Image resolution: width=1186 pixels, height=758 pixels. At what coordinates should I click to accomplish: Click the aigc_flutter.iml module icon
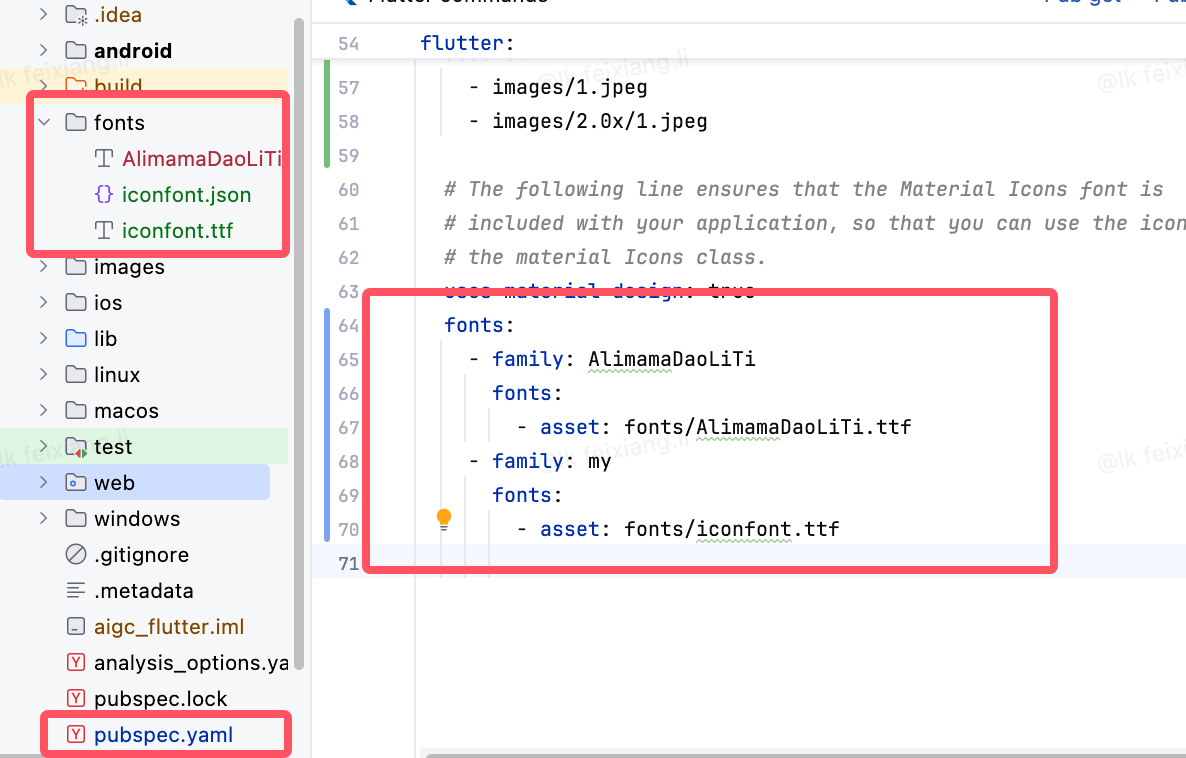(x=76, y=626)
